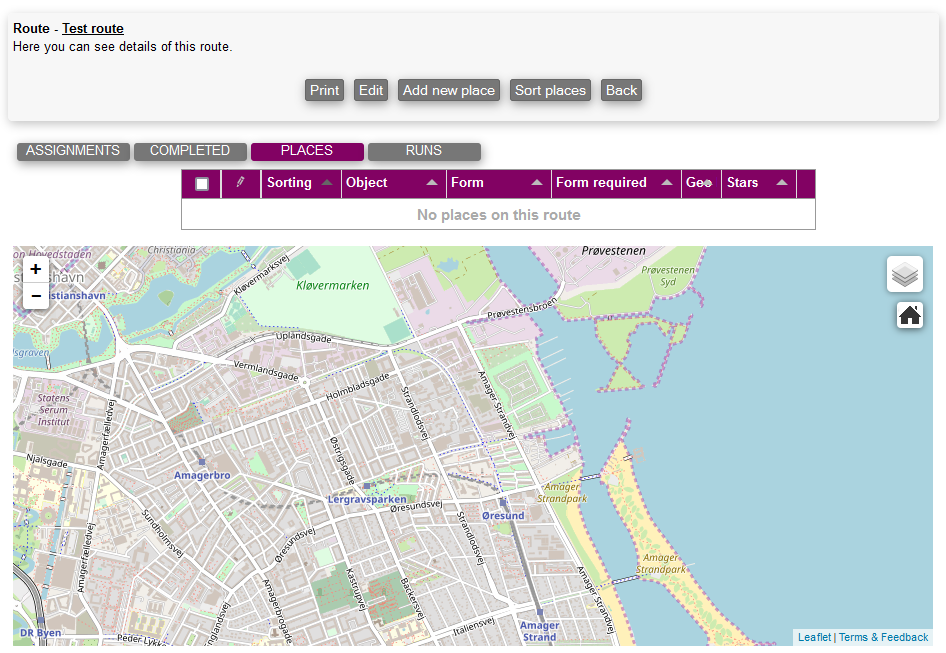Sort table by Object column arrow

pyautogui.click(x=432, y=183)
